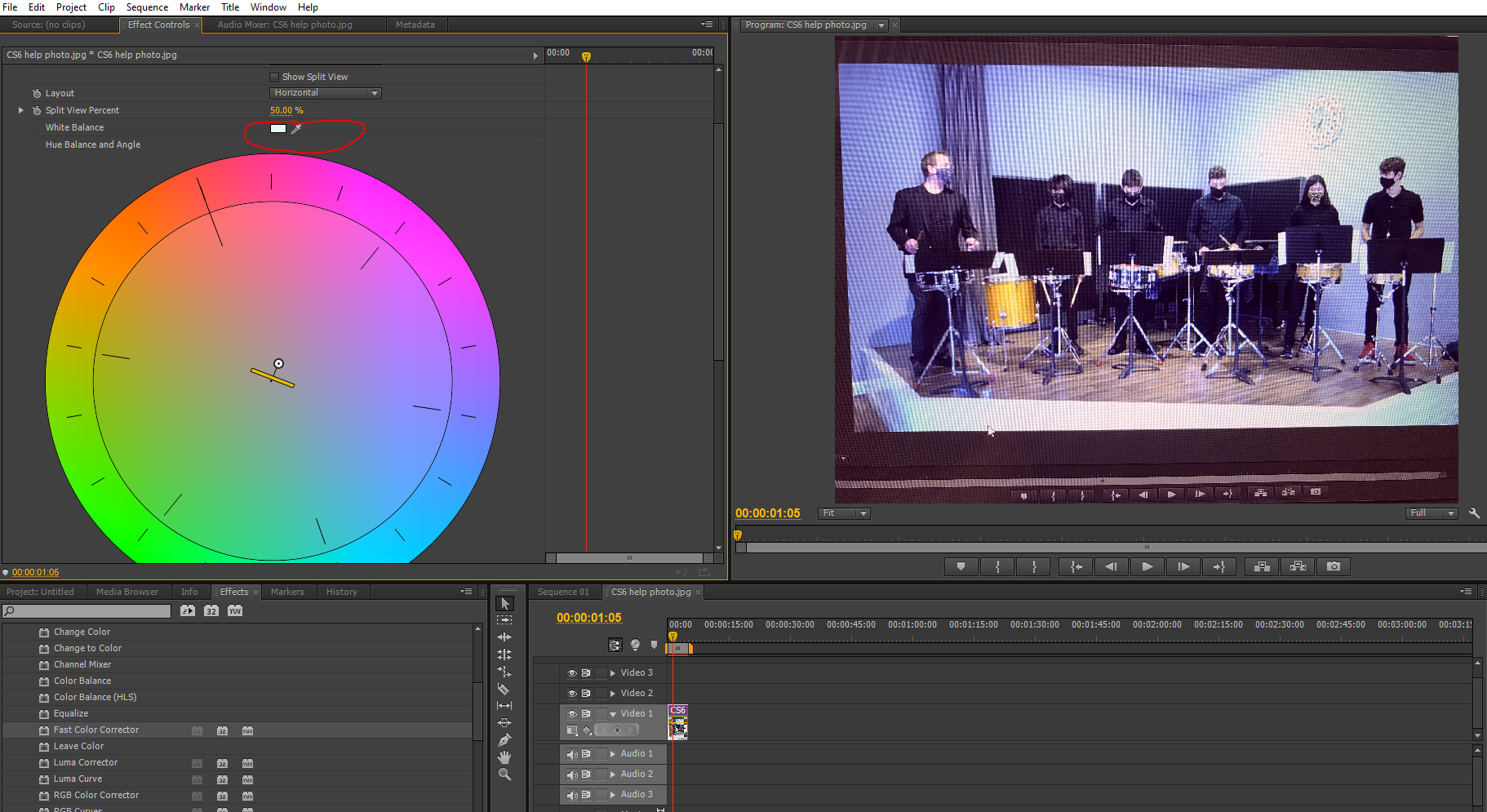Switch to the Sequence 01 tab
The height and width of the screenshot is (812, 1487).
pyautogui.click(x=563, y=592)
